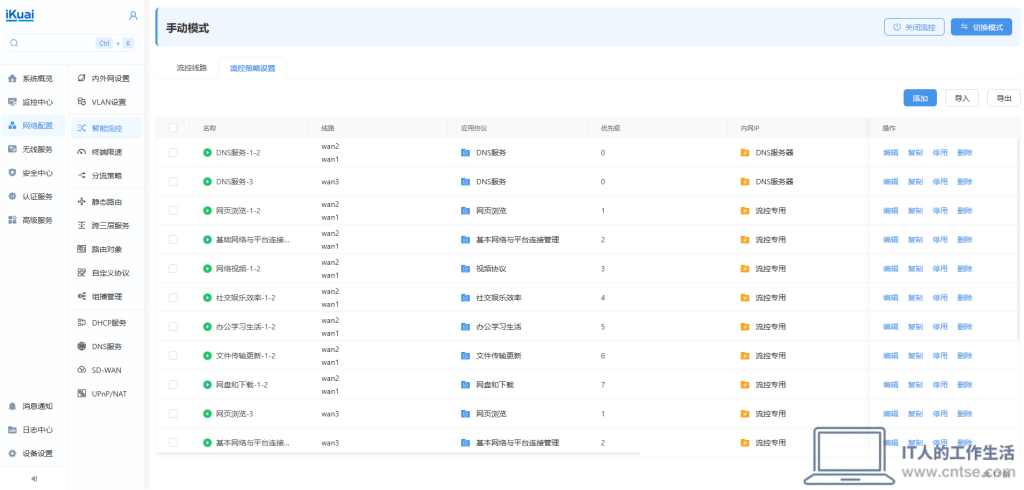Image resolution: width=1024 pixels, height=490 pixels.
Task: Click the 切换模式 button
Action: [982, 27]
